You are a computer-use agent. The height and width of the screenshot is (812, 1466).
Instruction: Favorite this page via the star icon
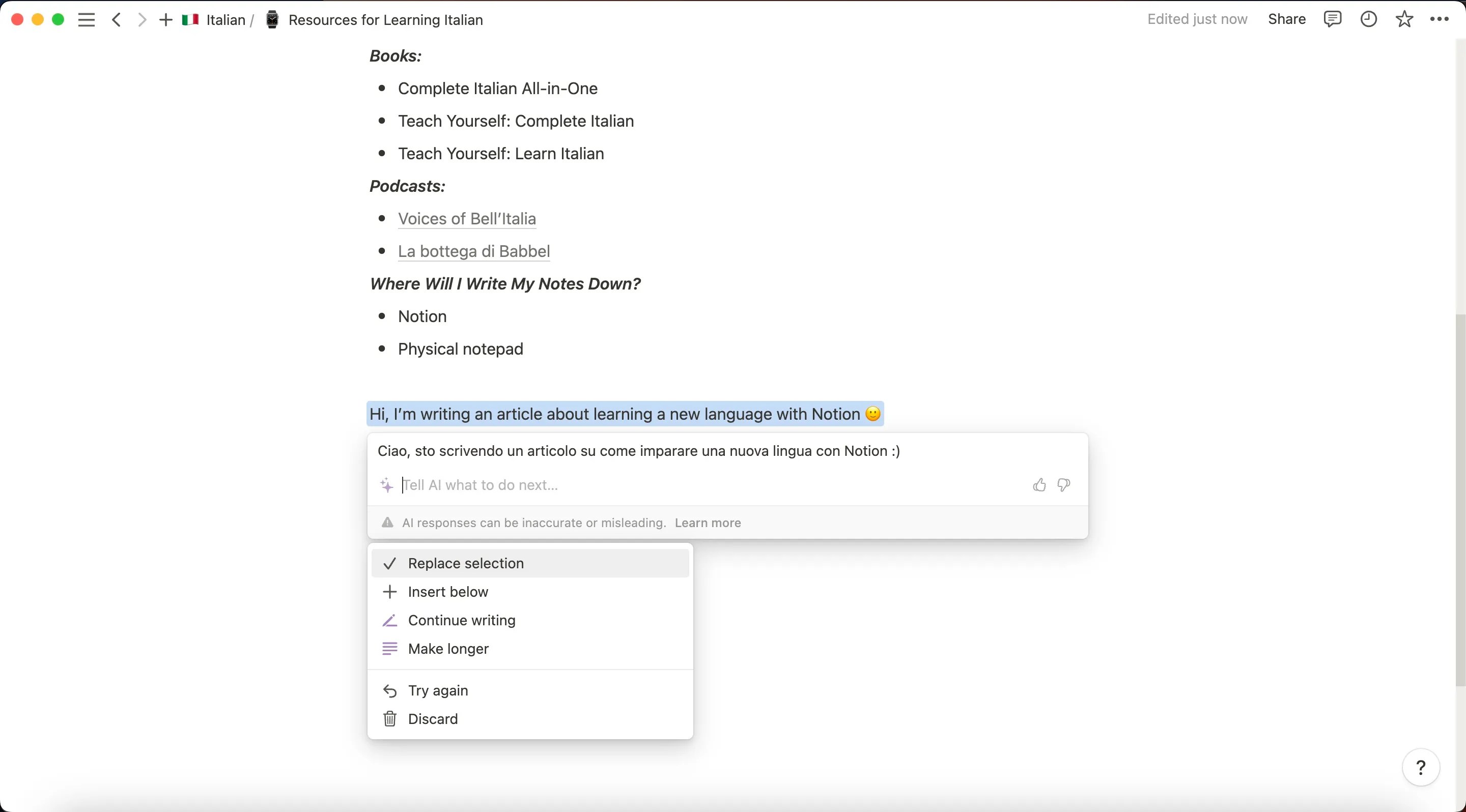point(1404,19)
